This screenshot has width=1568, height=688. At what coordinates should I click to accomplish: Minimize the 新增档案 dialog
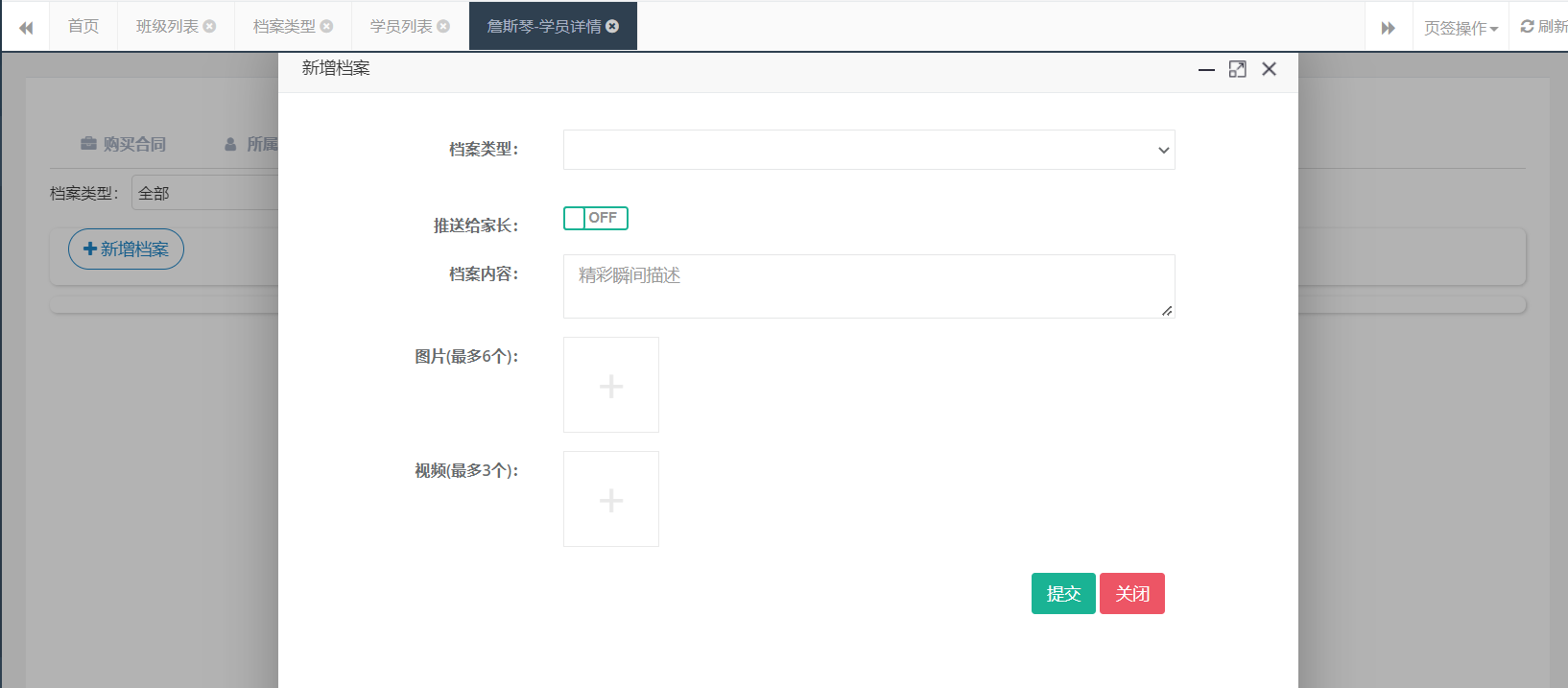[x=1206, y=69]
